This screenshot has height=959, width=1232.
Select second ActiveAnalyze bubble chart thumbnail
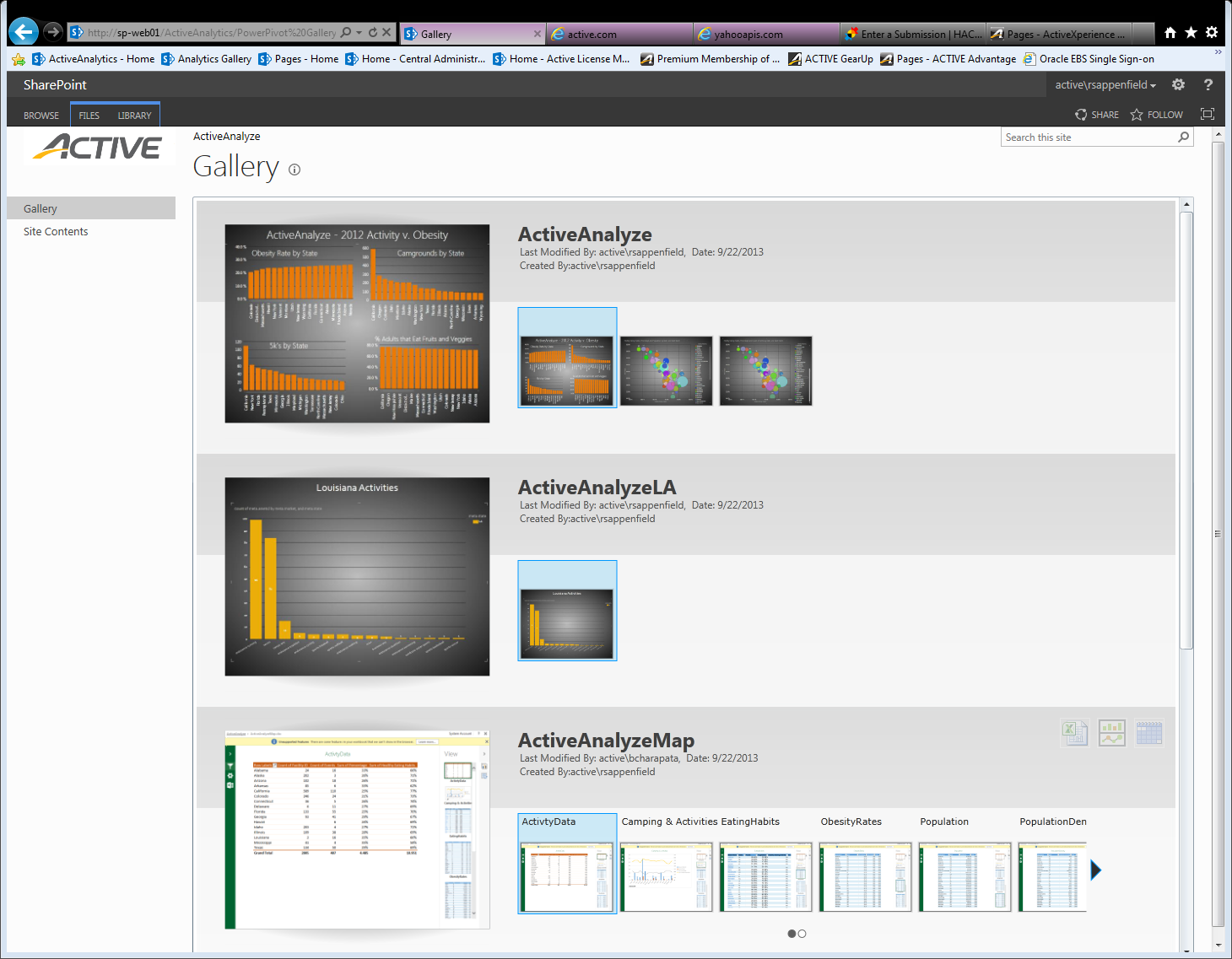(x=667, y=371)
